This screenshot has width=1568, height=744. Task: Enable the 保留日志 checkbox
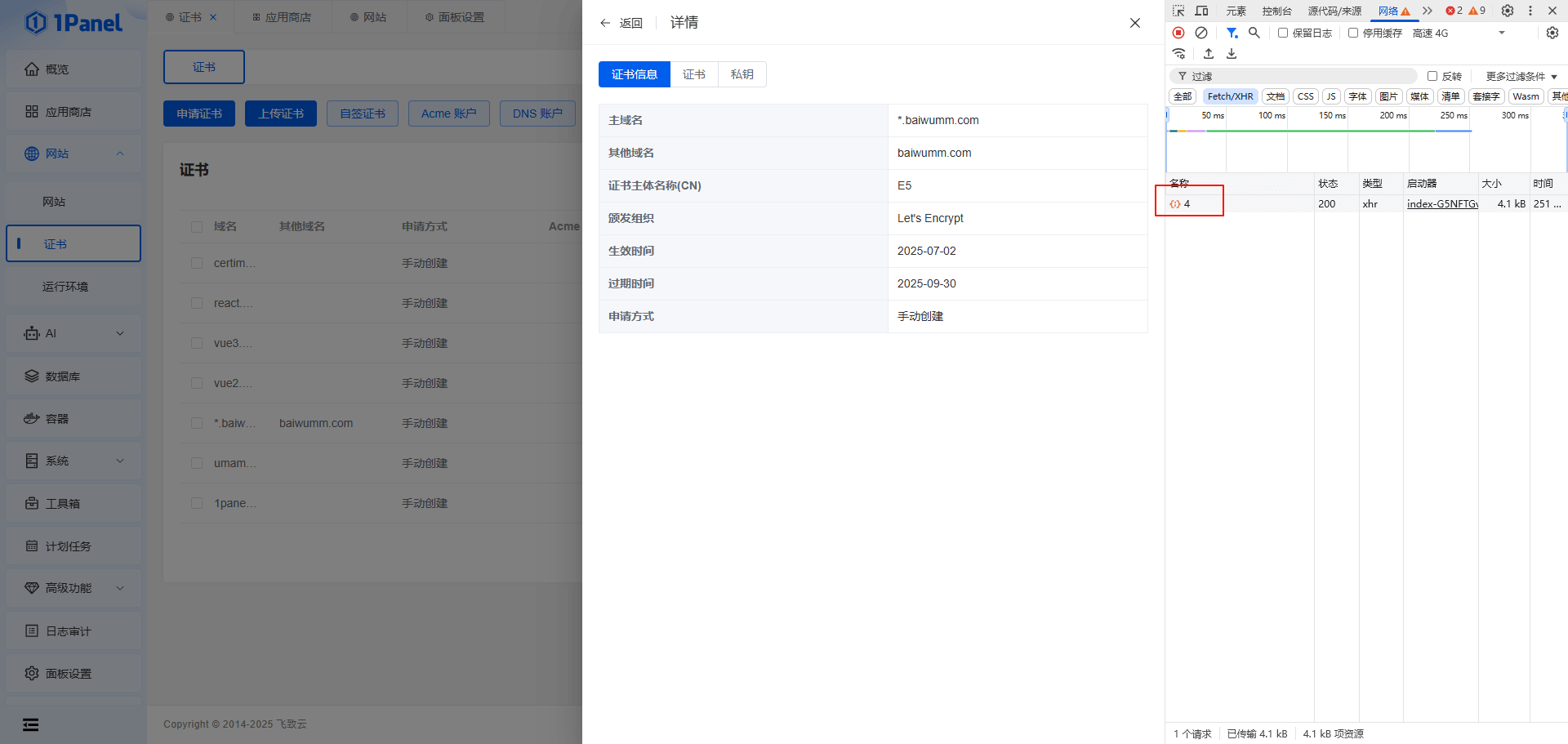pyautogui.click(x=1283, y=33)
